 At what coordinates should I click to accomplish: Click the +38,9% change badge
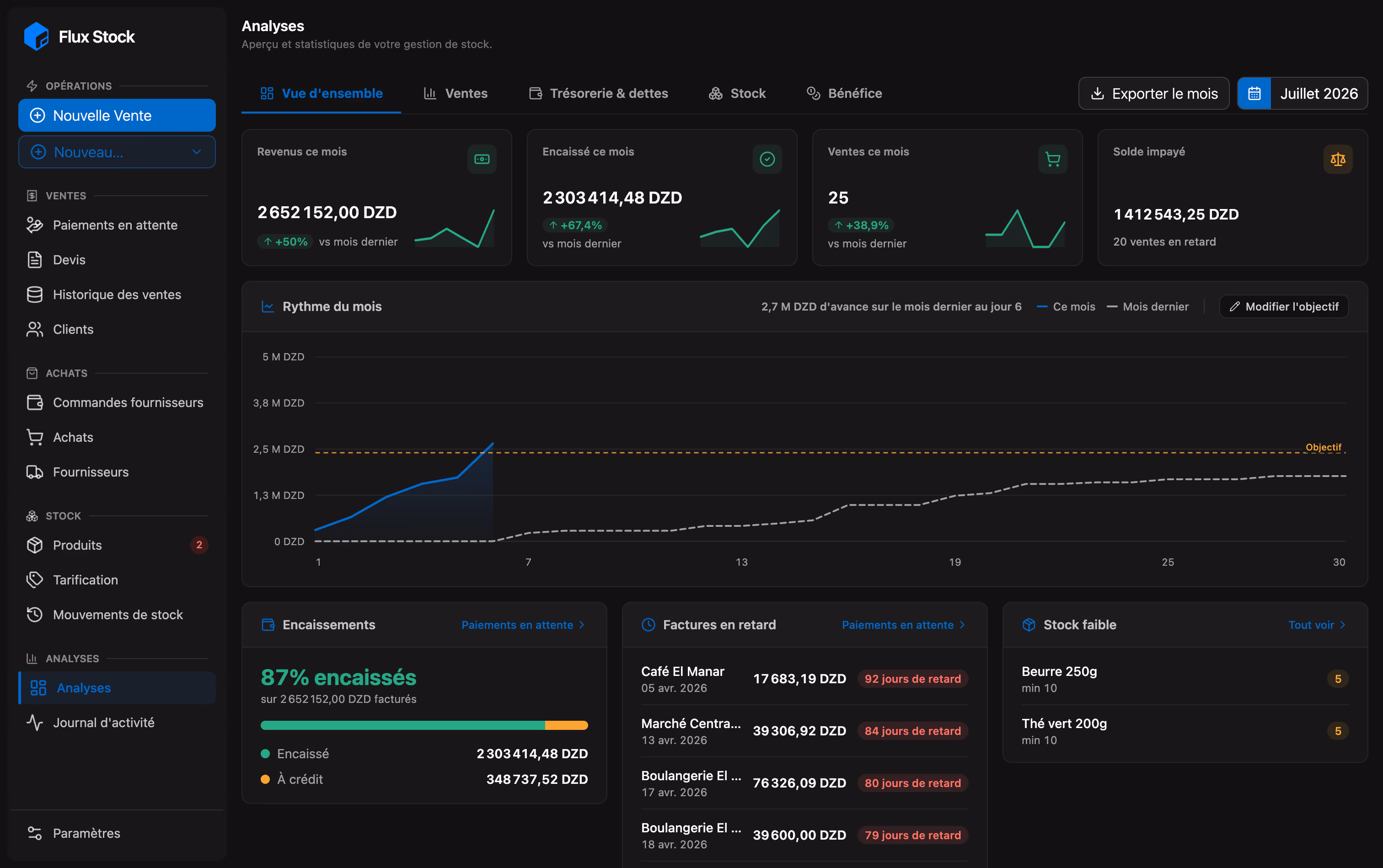pos(861,225)
